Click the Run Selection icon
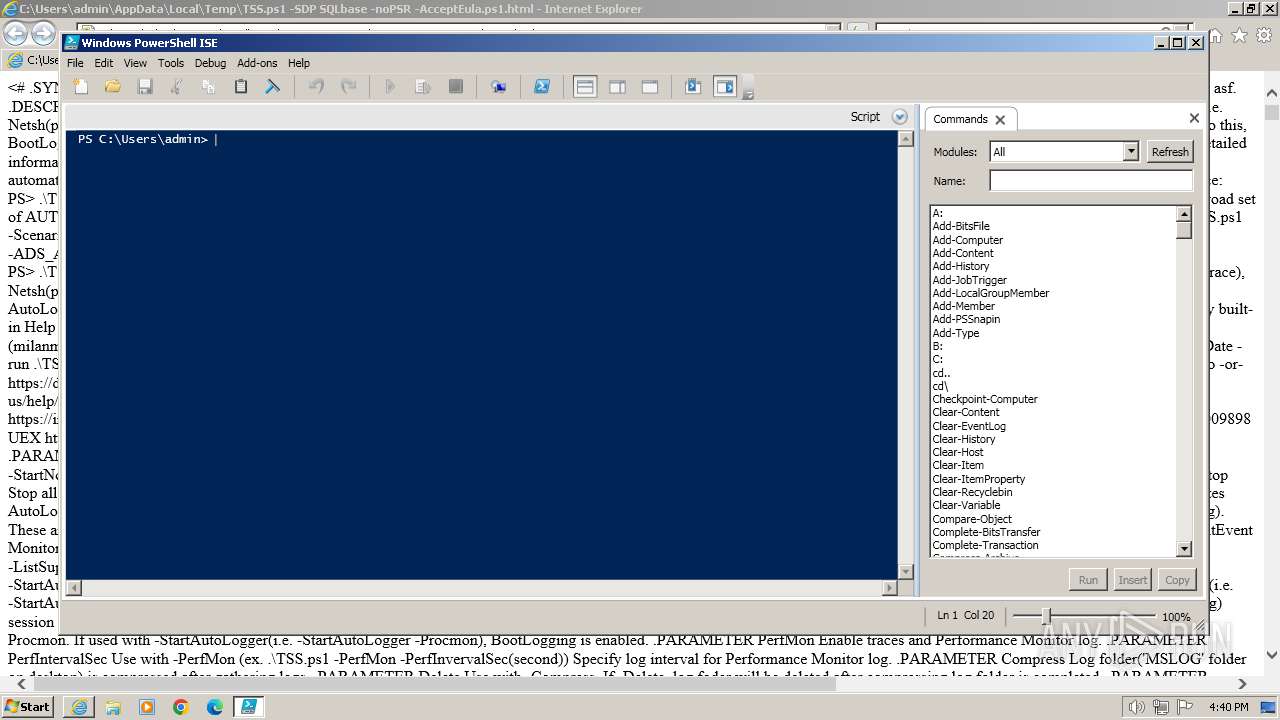This screenshot has width=1280, height=720. click(x=423, y=87)
